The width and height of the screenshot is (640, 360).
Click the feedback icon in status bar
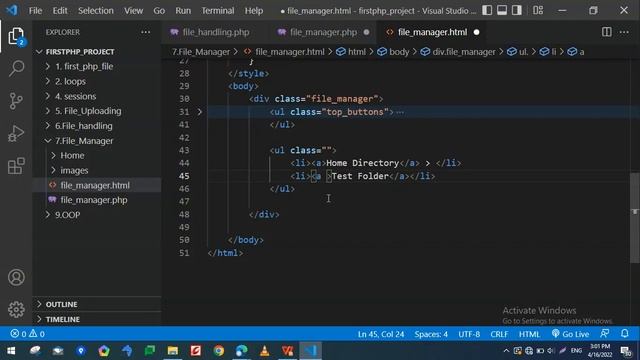[604, 334]
